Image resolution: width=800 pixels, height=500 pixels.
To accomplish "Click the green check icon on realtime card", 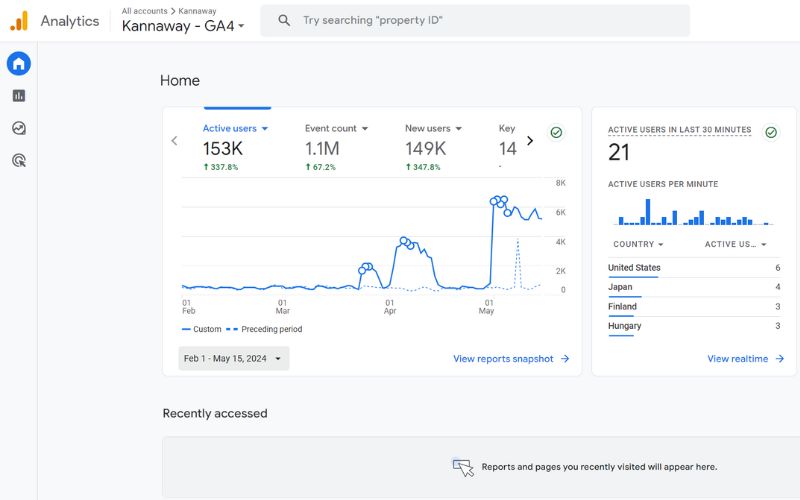I will pyautogui.click(x=770, y=132).
